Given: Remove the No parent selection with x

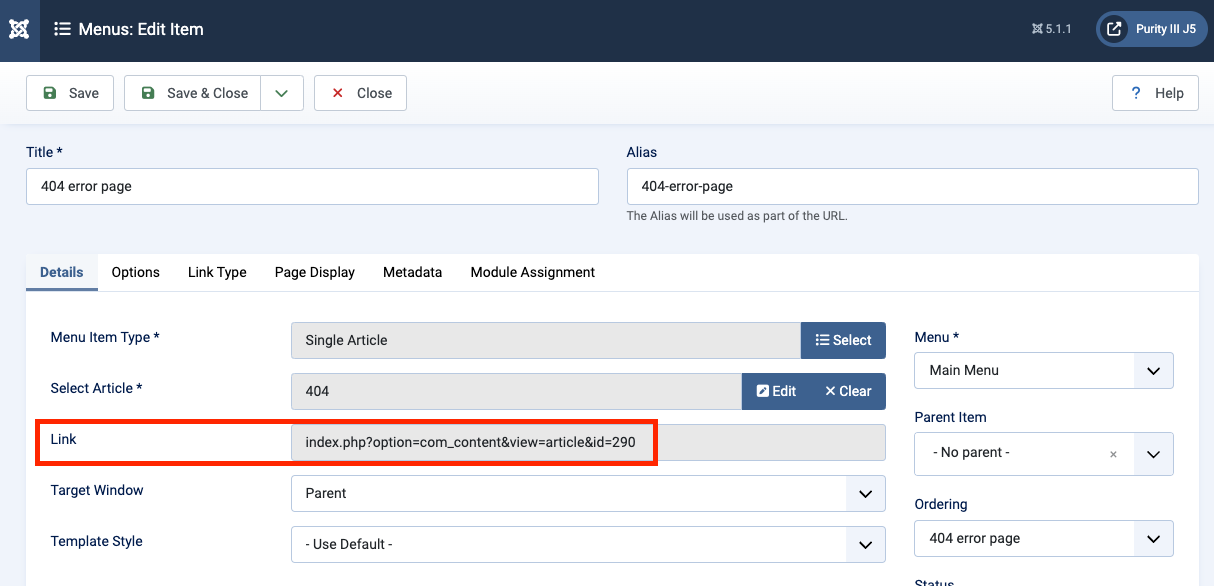Looking at the screenshot, I should point(1113,454).
